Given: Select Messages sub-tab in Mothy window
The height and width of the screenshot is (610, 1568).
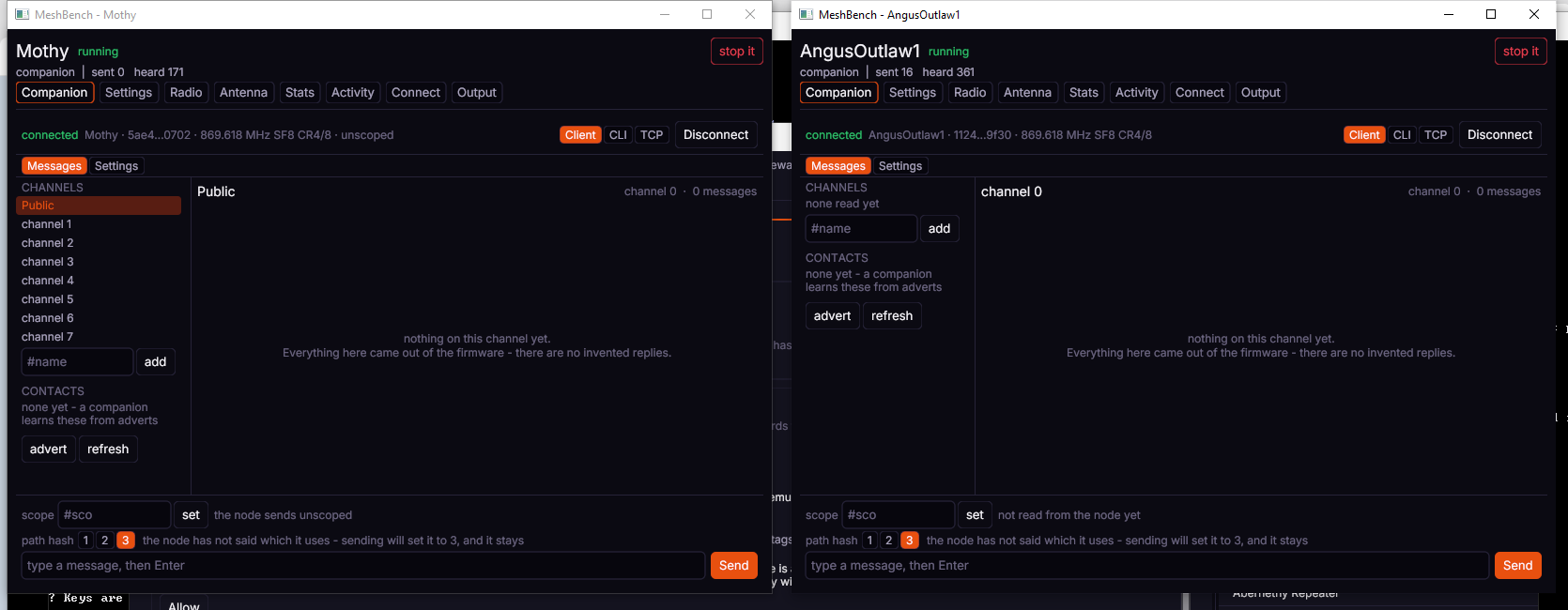Looking at the screenshot, I should click(x=54, y=166).
